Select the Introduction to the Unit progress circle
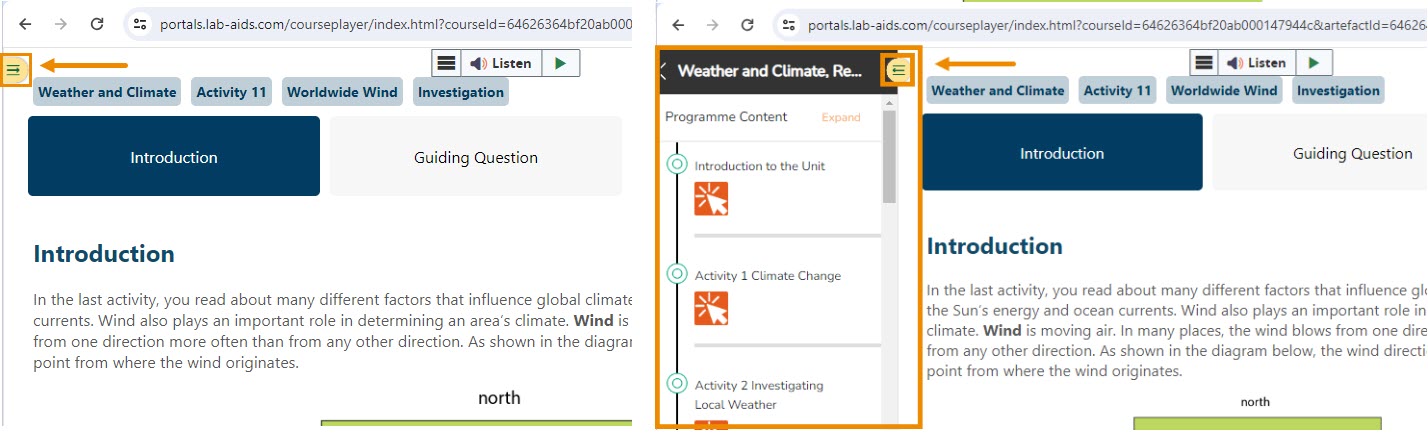 click(x=677, y=164)
